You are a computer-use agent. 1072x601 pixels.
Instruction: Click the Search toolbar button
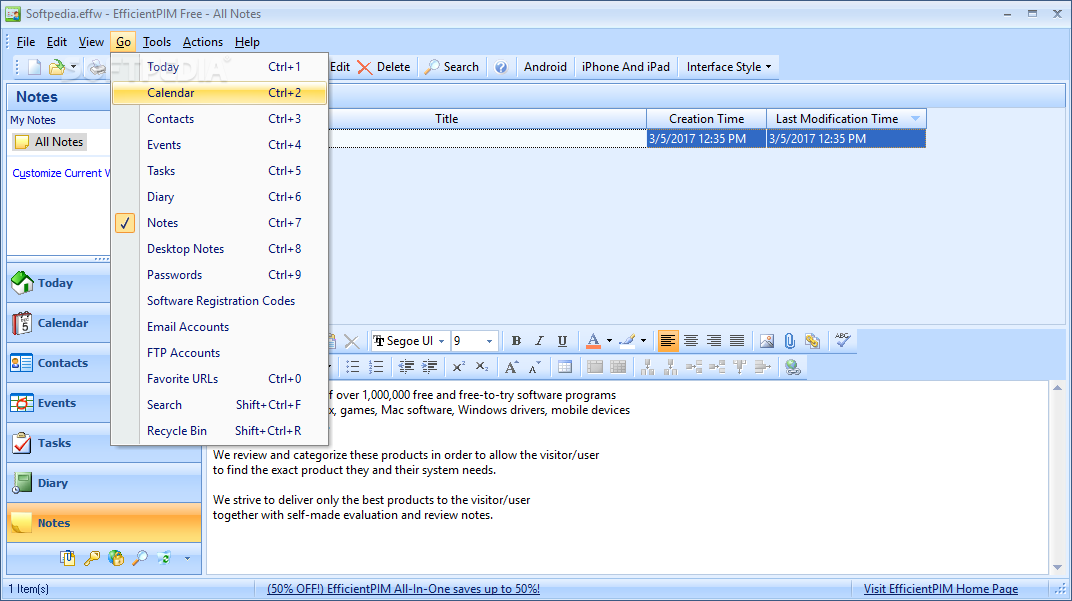click(x=452, y=67)
